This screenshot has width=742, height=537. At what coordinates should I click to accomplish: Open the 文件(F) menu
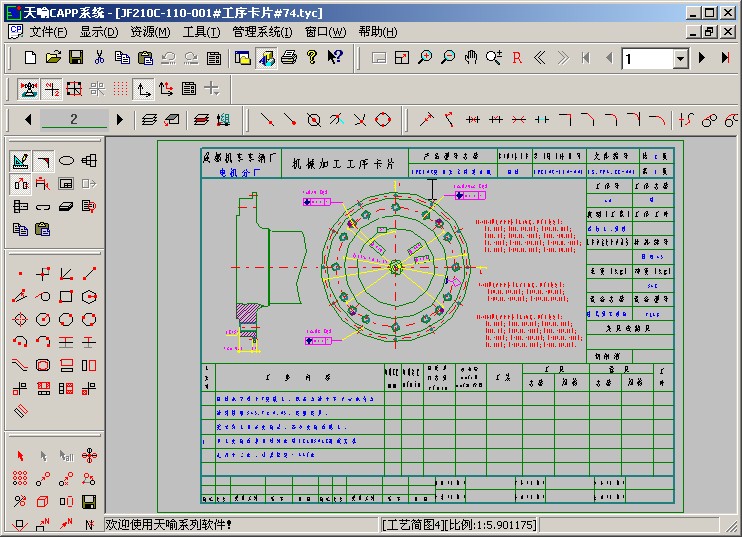[x=48, y=32]
